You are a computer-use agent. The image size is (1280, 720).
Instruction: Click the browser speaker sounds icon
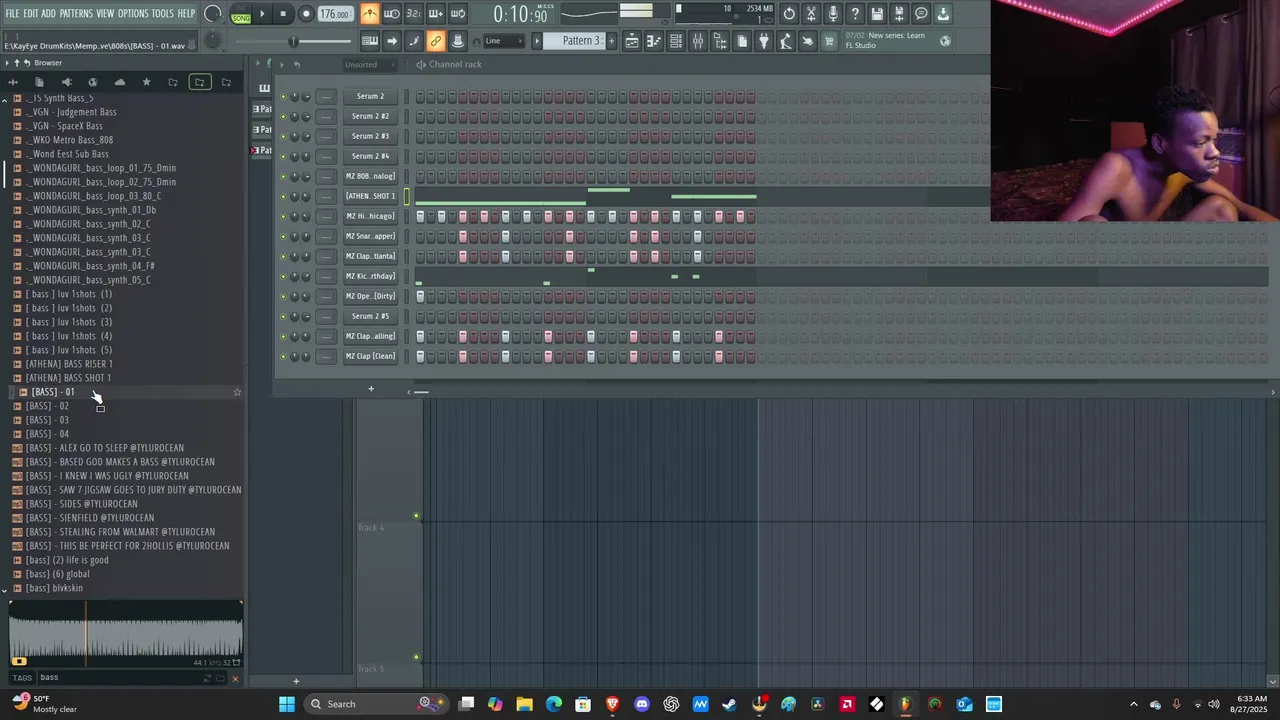[x=66, y=82]
